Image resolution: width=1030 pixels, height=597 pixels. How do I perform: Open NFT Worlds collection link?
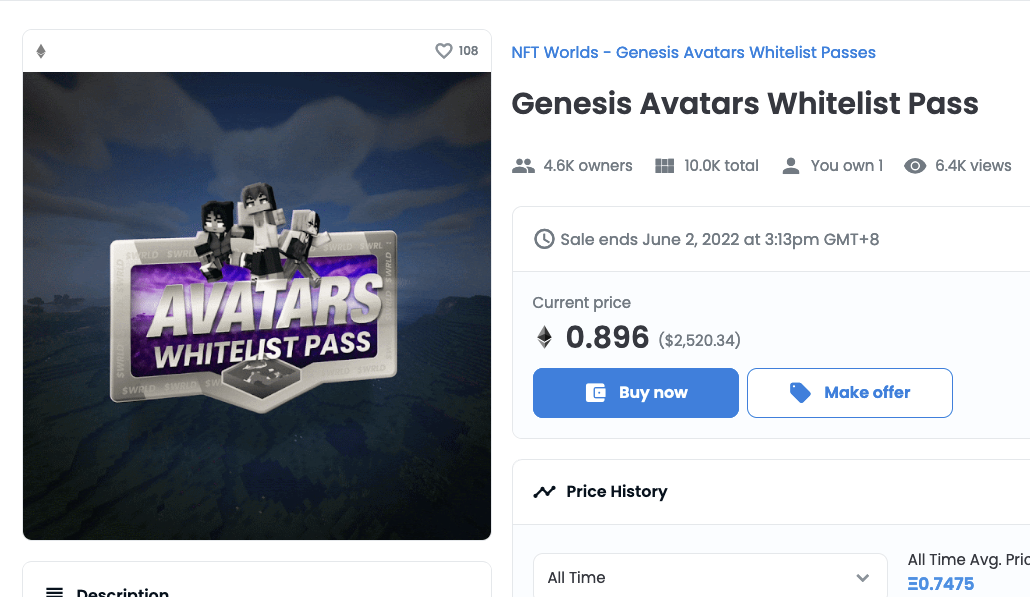pyautogui.click(x=693, y=52)
